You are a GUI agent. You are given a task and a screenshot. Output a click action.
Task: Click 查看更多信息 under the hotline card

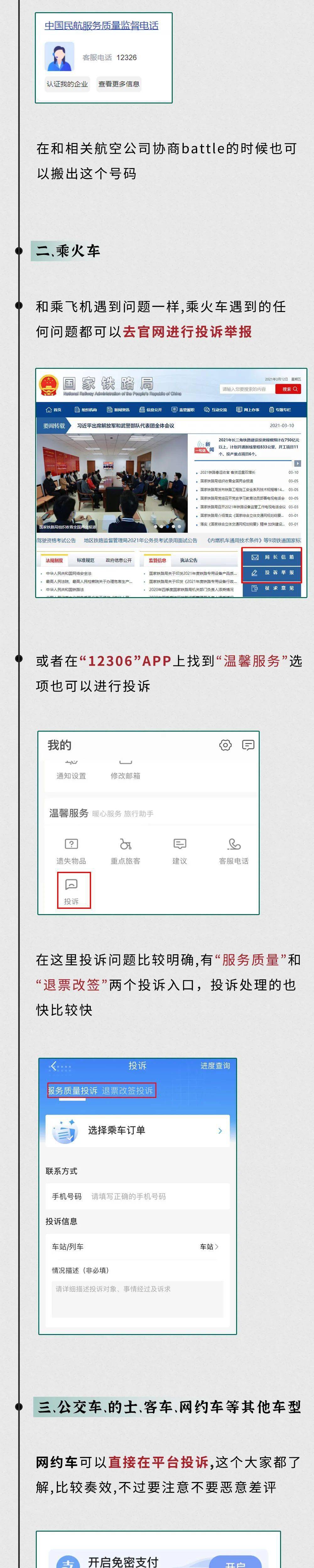(119, 84)
